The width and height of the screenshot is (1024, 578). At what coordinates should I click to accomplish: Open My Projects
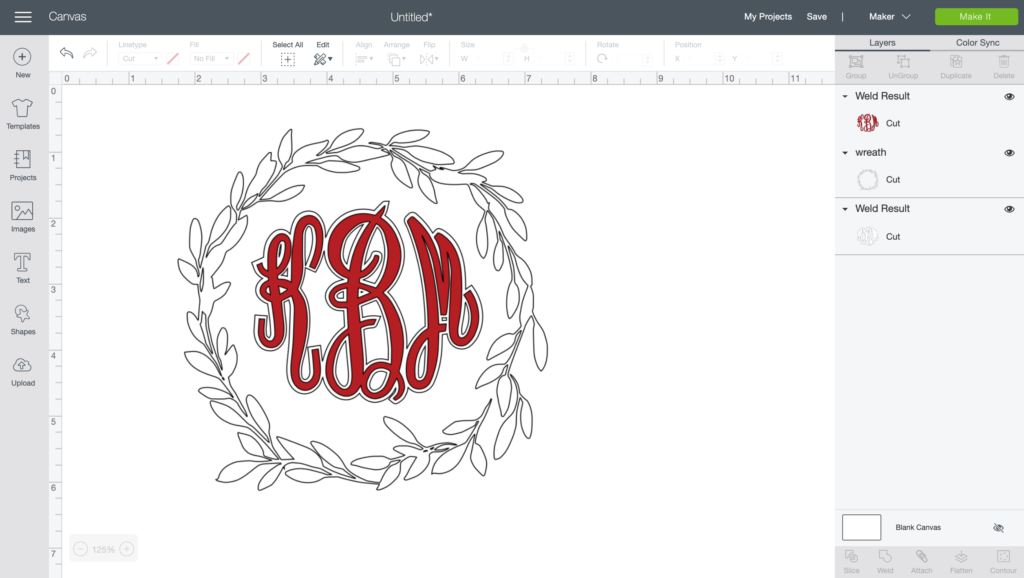point(767,17)
